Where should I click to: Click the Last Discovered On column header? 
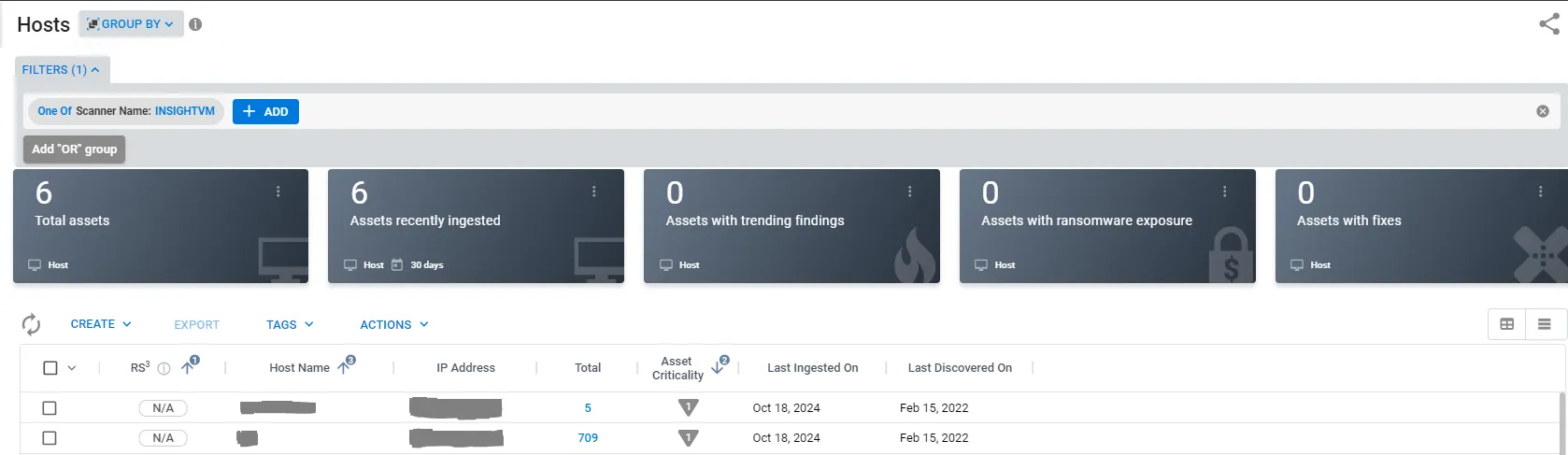coord(960,368)
